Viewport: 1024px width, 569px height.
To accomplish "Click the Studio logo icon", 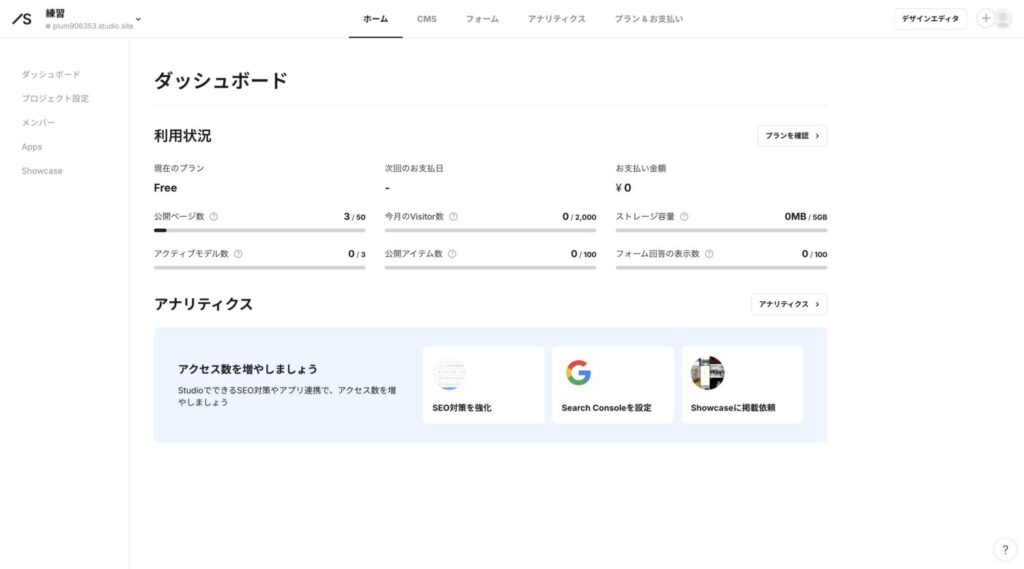I will [x=22, y=19].
